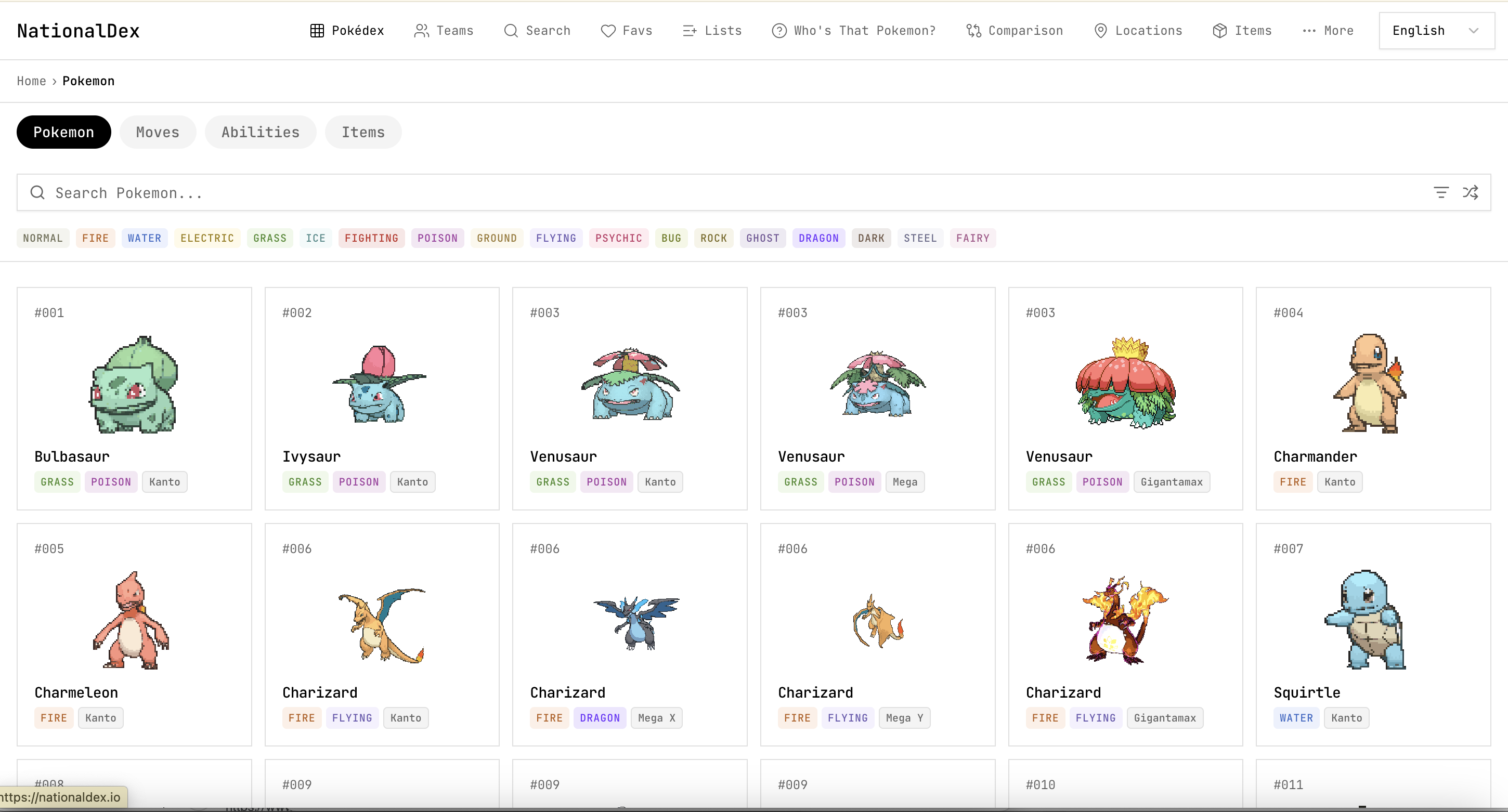
Task: Filter by DRAGON type chip in filter row
Action: tap(819, 238)
